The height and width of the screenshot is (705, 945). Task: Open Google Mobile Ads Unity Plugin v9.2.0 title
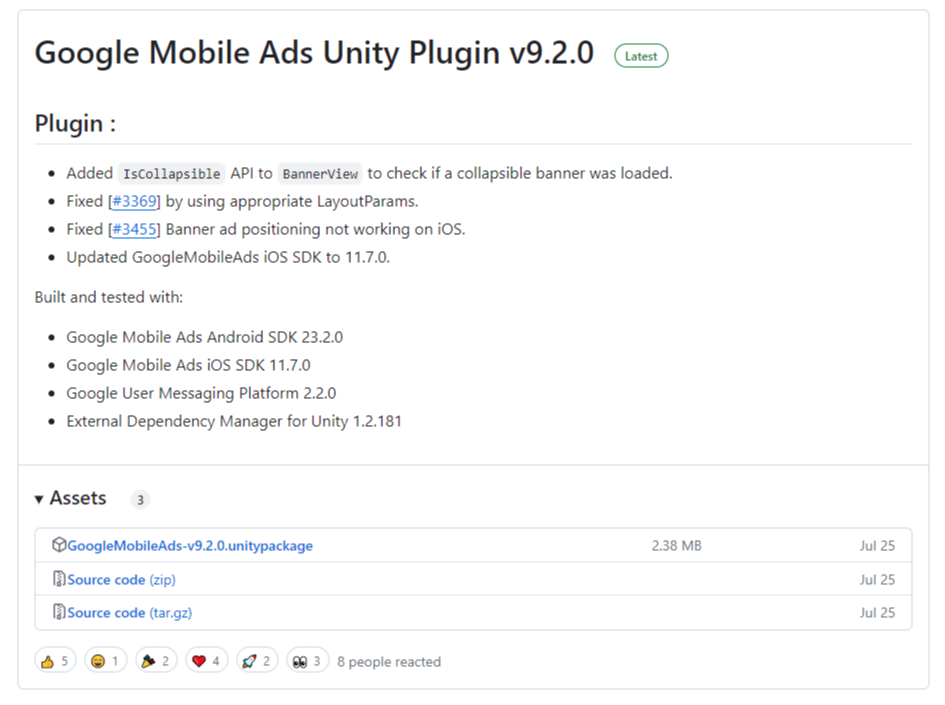(x=314, y=53)
